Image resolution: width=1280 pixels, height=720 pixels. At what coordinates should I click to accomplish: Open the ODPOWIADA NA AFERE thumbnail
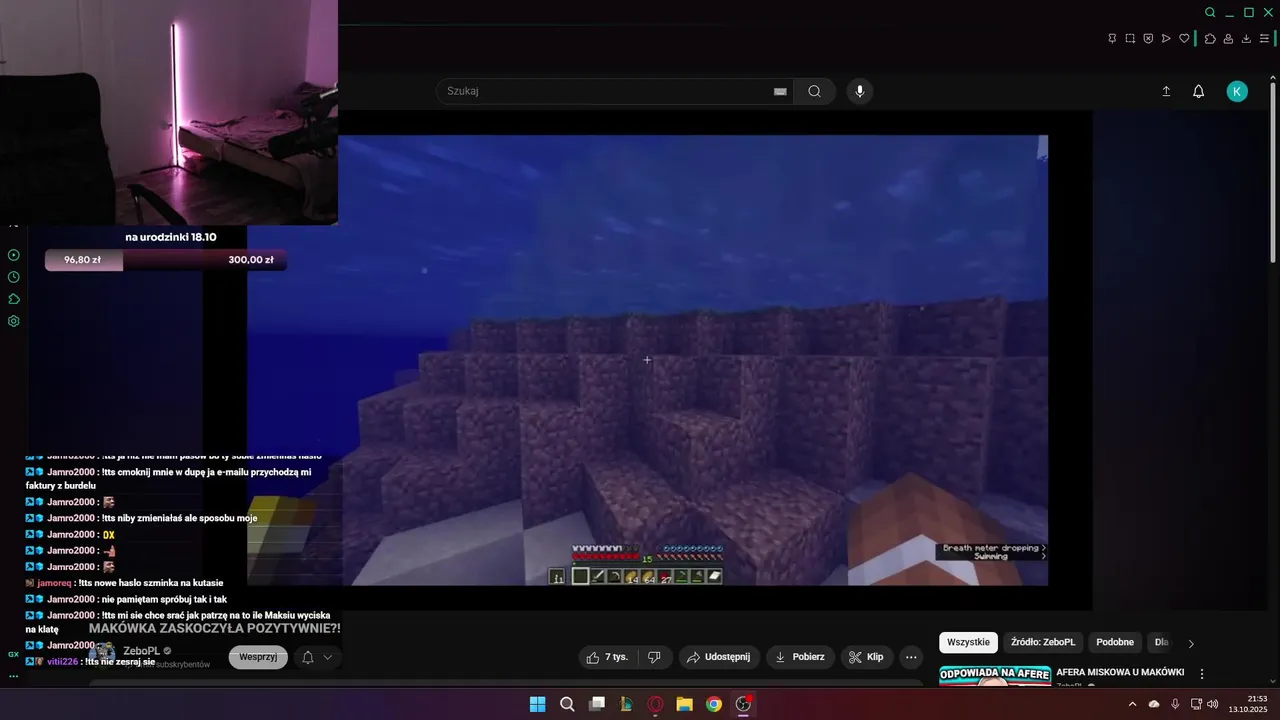click(995, 676)
